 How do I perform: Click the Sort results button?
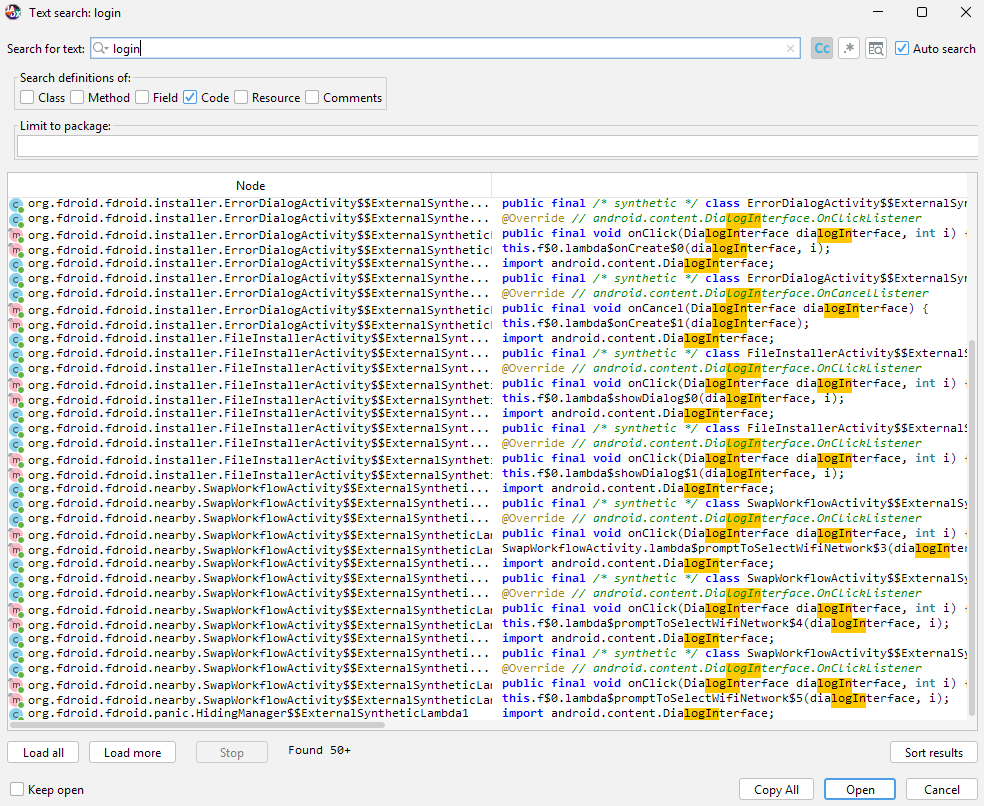[x=933, y=752]
